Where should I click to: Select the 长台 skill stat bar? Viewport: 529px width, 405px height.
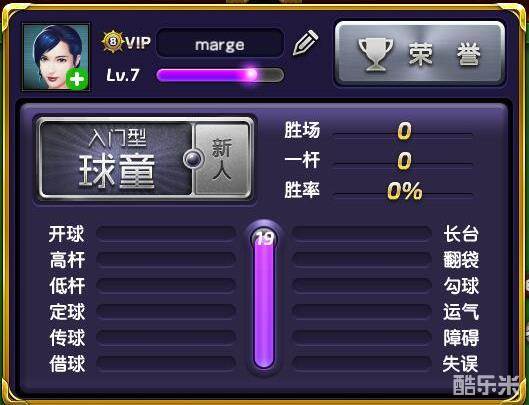(x=362, y=234)
